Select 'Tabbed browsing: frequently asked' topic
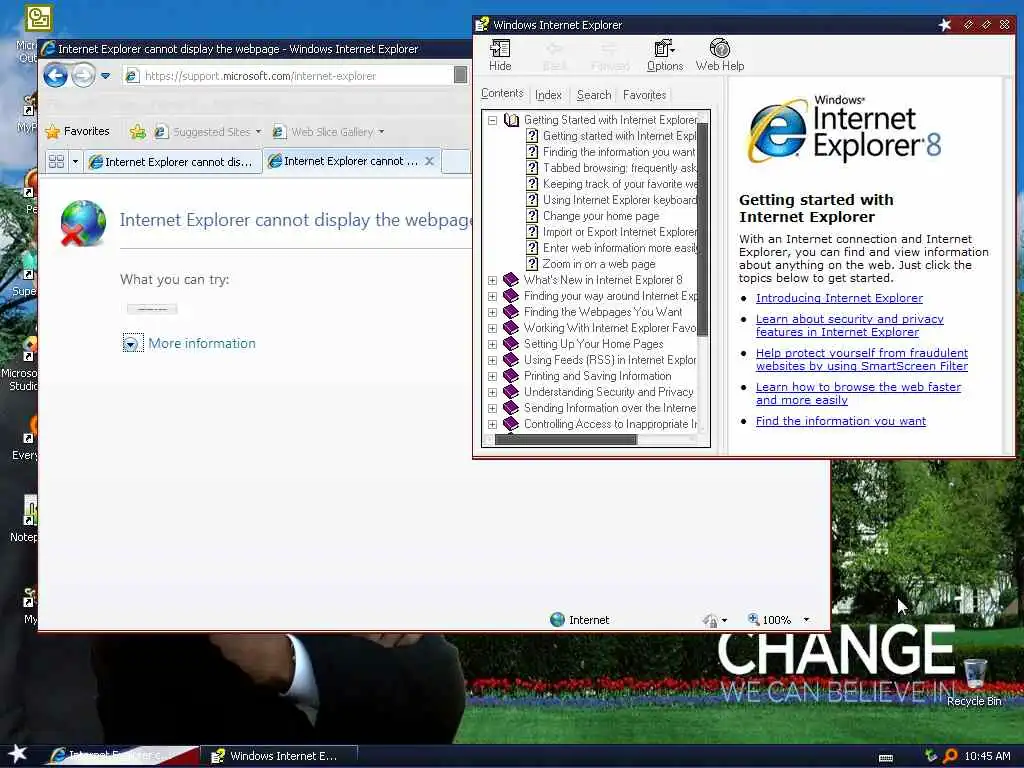 click(x=620, y=168)
